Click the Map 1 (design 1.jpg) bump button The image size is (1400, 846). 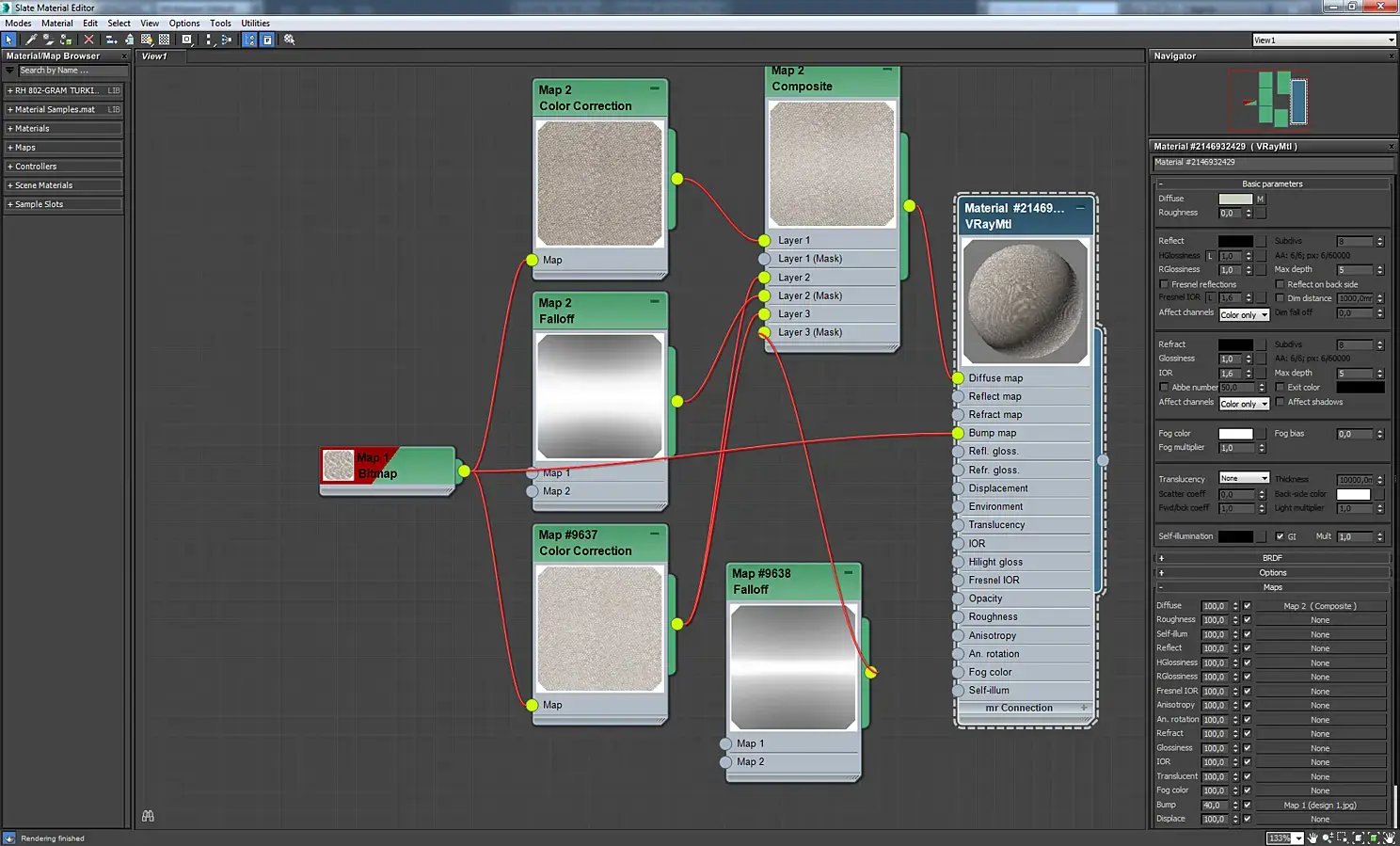coord(1320,805)
